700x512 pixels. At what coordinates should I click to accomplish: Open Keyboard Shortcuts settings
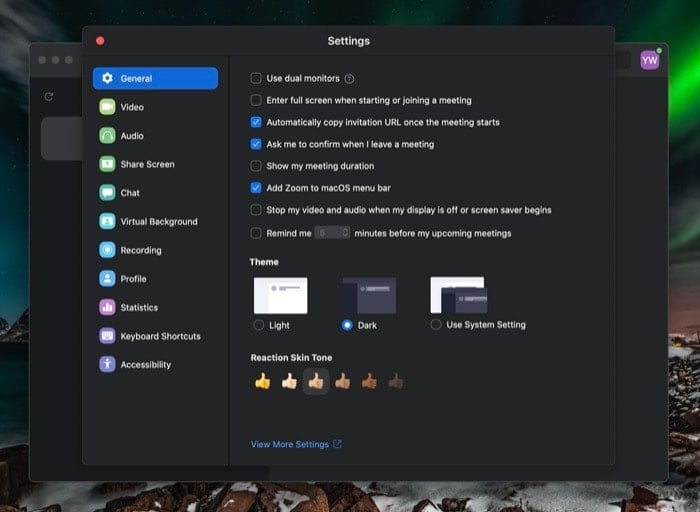coord(155,336)
